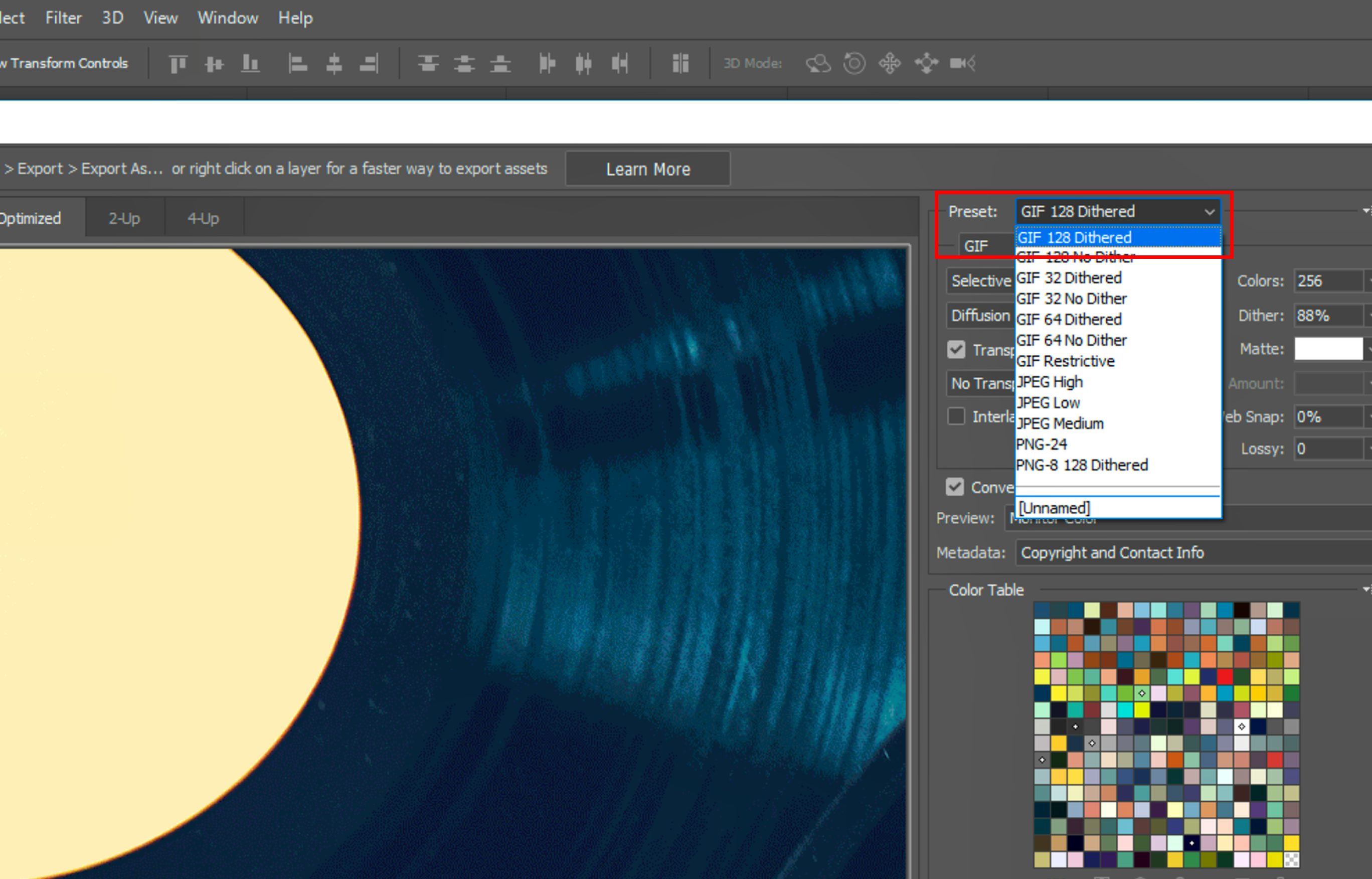
Task: Choose JPEG High from preset list
Action: [1050, 382]
